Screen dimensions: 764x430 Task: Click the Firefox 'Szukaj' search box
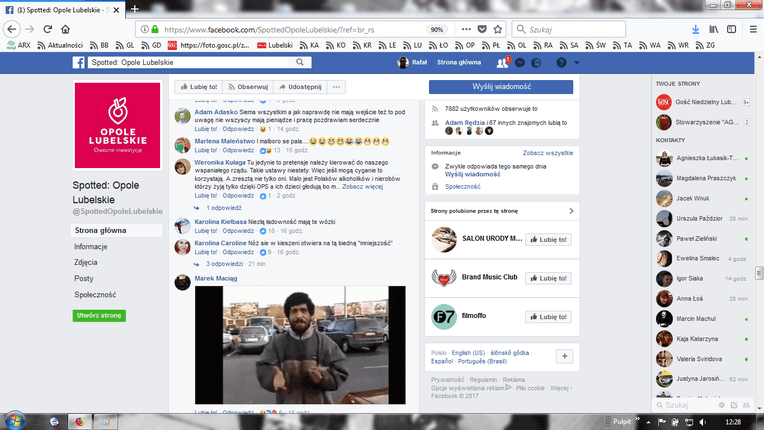[x=569, y=29]
